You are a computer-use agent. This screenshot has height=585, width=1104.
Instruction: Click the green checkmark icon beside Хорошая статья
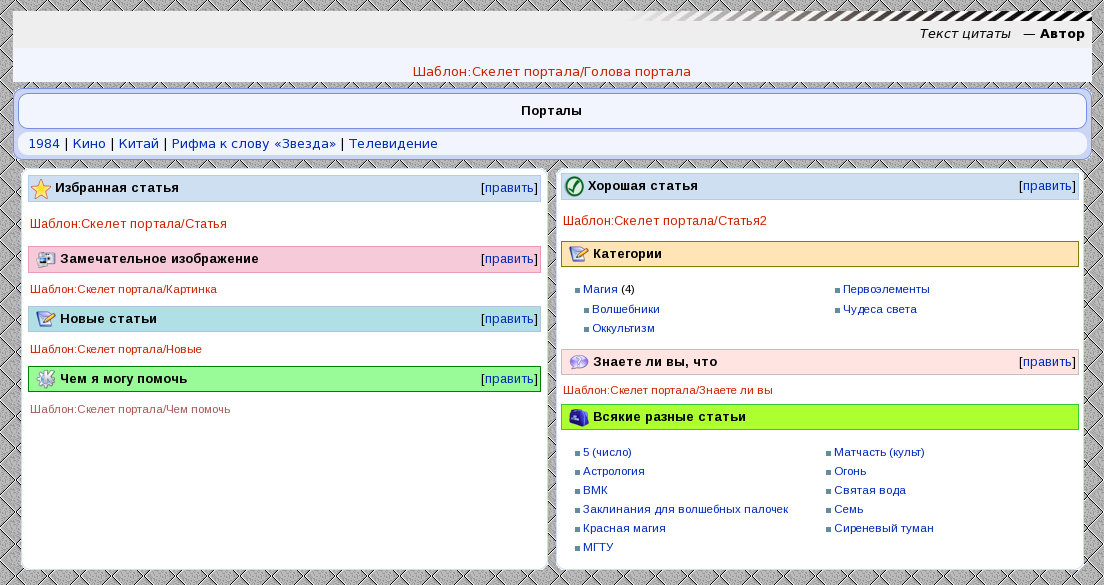(x=574, y=186)
